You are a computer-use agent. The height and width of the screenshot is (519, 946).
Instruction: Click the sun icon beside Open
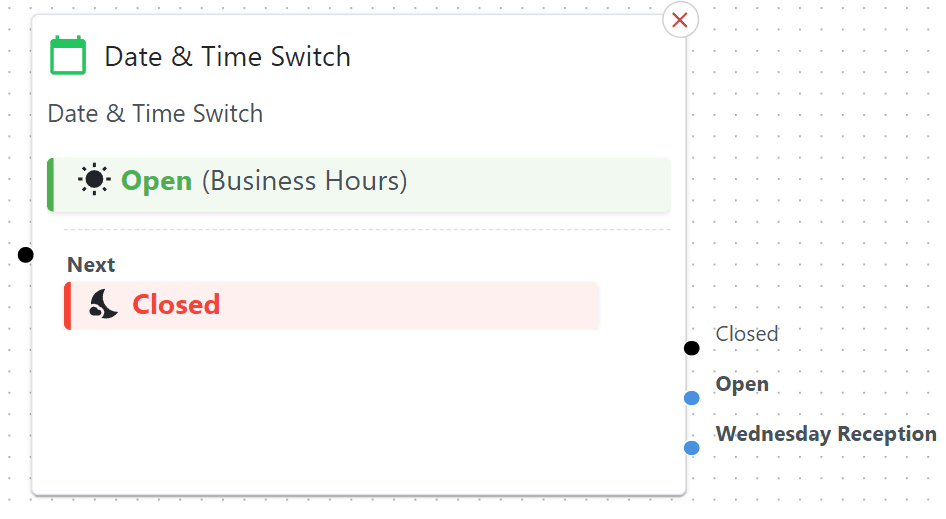(x=94, y=181)
